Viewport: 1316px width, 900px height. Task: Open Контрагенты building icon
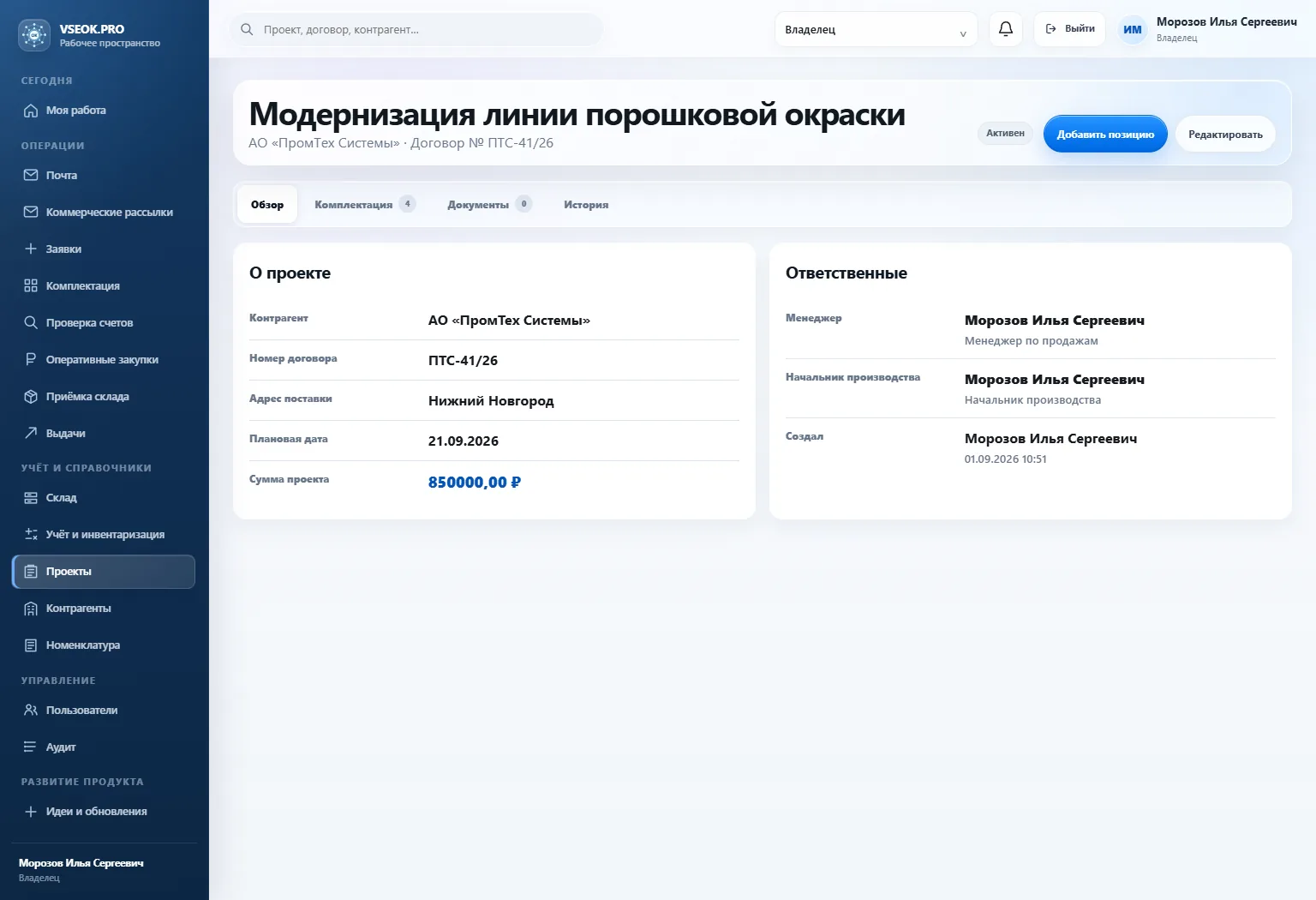tap(31, 609)
